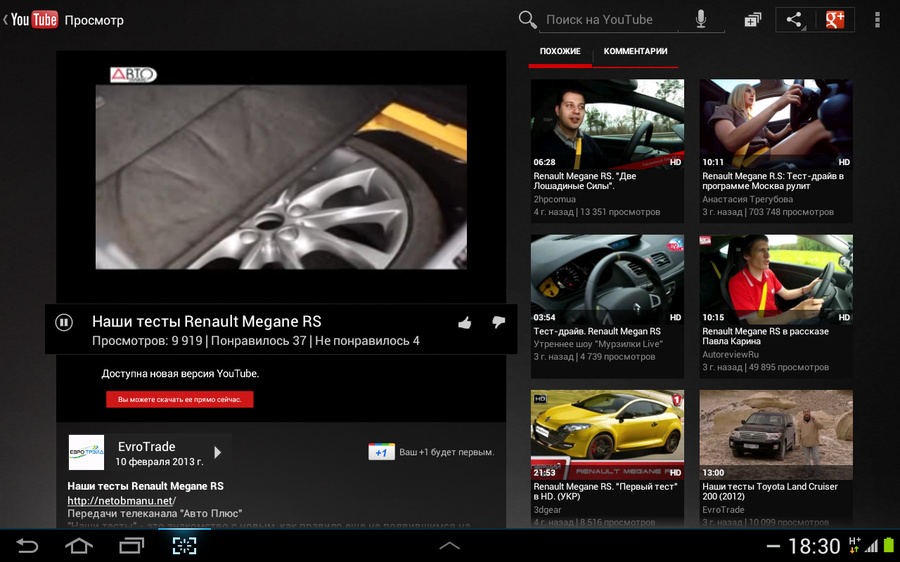Open the EvroTrade channel avatar
The image size is (900, 562).
point(86,452)
